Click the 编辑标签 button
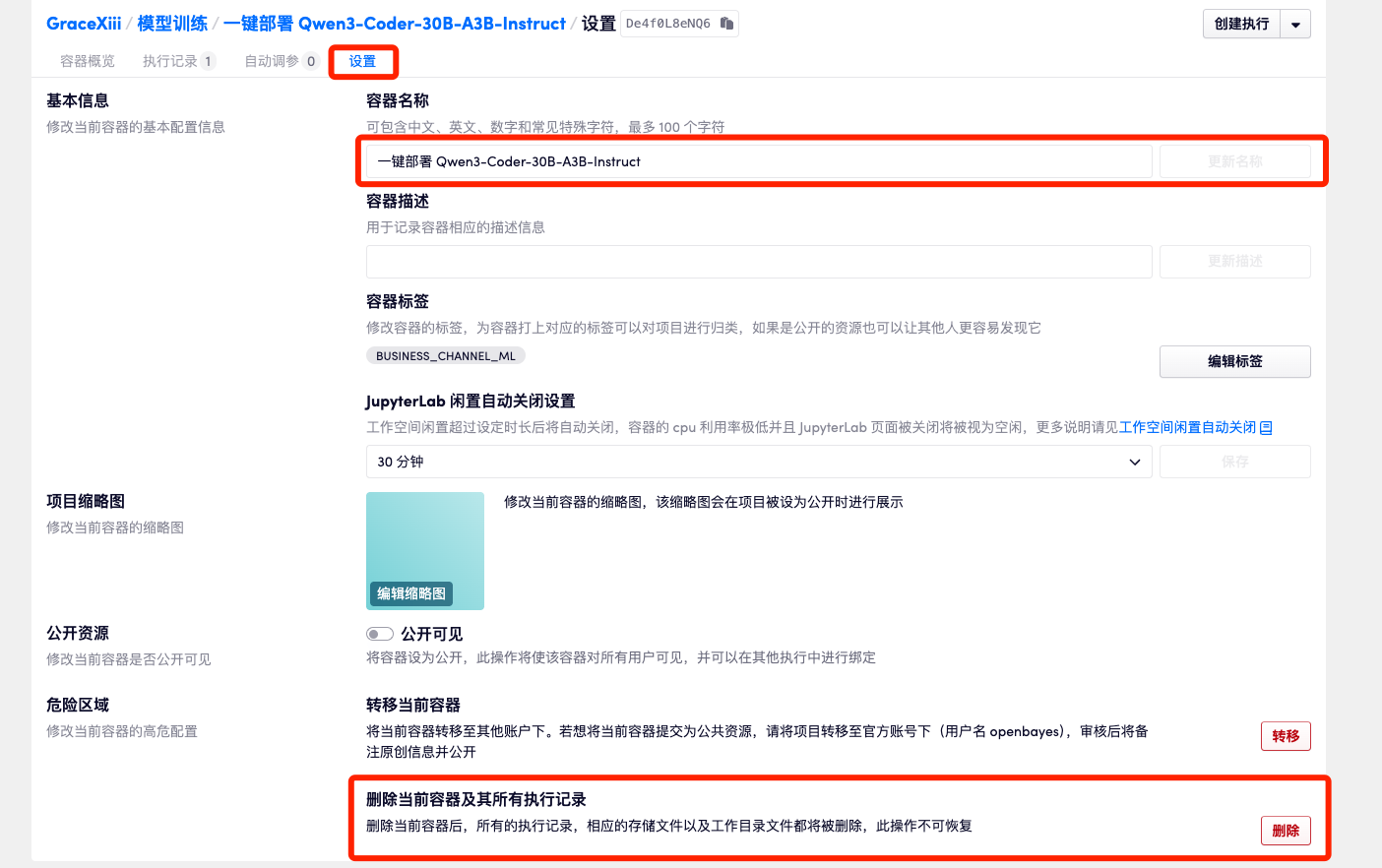1382x868 pixels. (1234, 361)
